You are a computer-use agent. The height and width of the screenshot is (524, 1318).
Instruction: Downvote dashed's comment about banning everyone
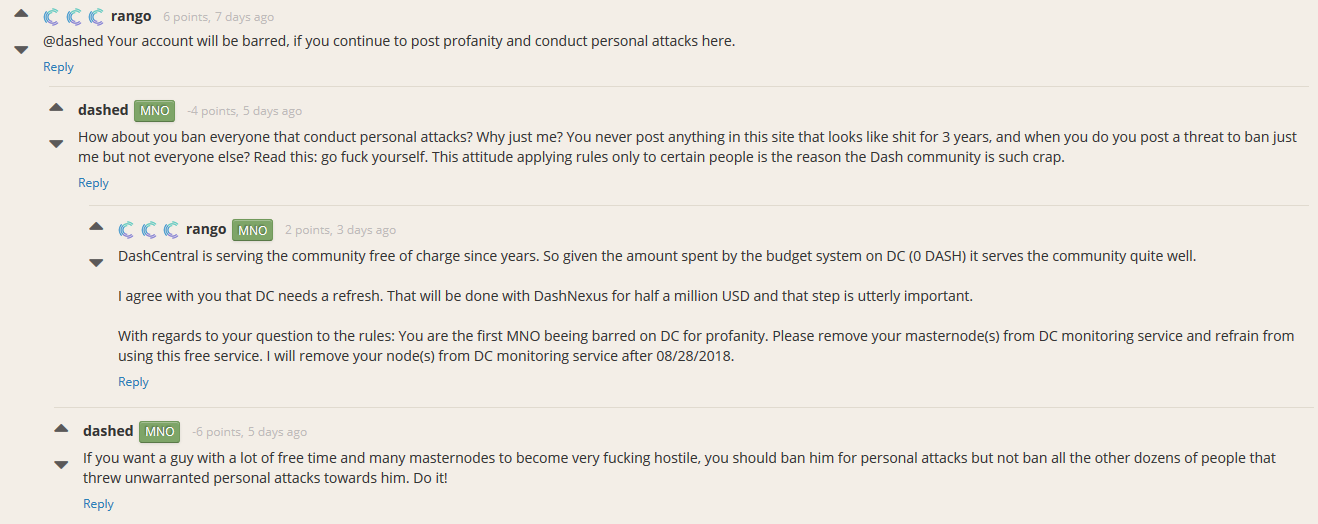[57, 143]
